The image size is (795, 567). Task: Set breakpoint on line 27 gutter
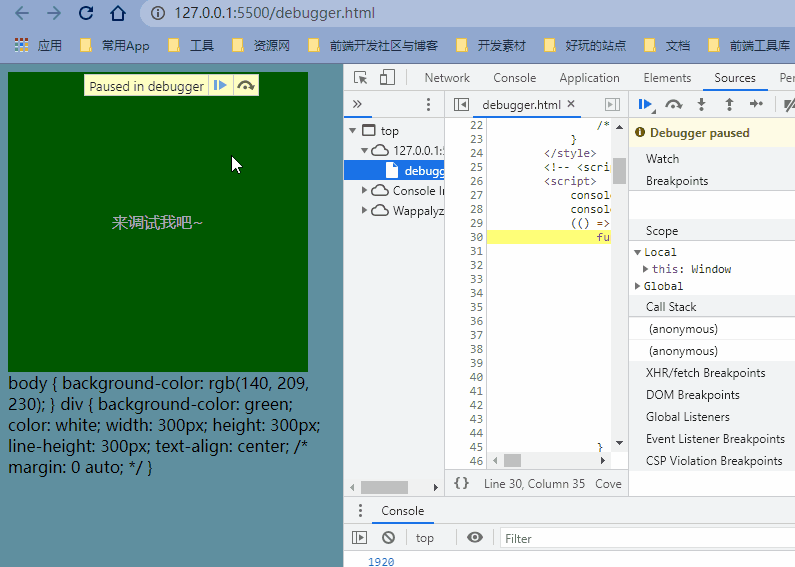(x=476, y=195)
